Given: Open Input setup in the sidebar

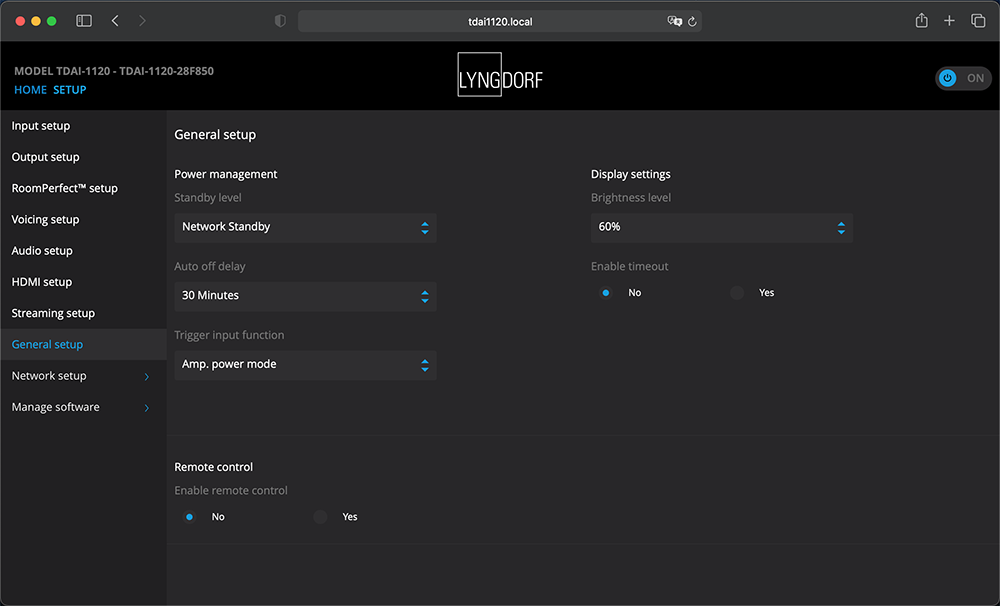Looking at the screenshot, I should tap(41, 126).
